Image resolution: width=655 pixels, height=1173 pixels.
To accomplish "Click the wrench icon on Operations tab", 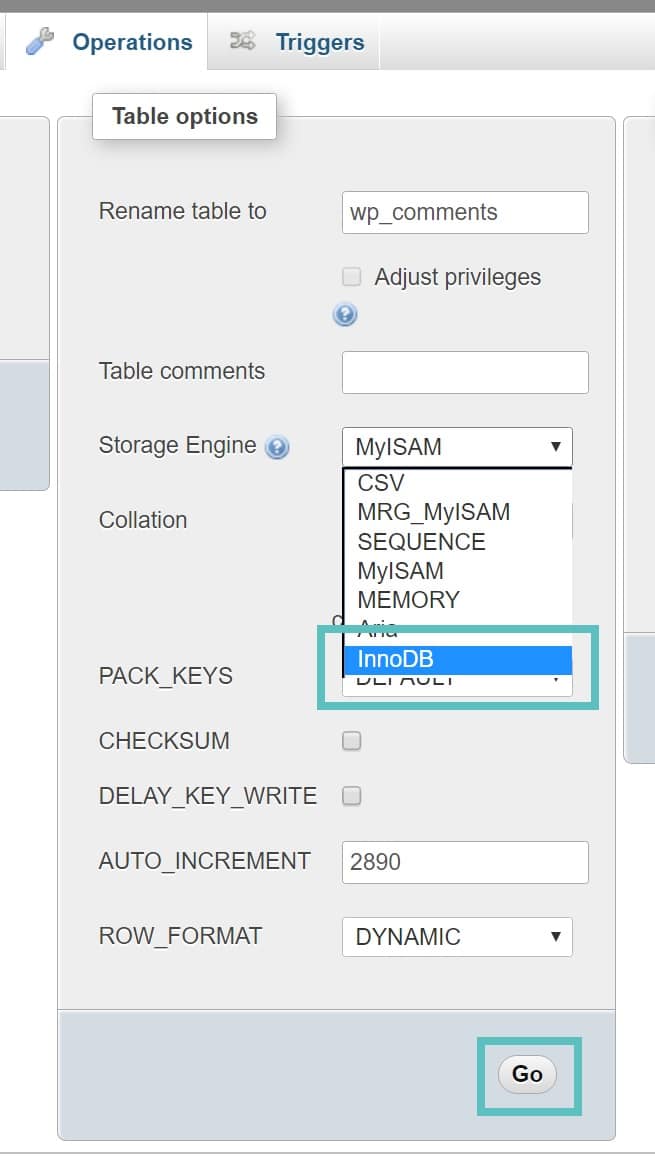I will [38, 41].
